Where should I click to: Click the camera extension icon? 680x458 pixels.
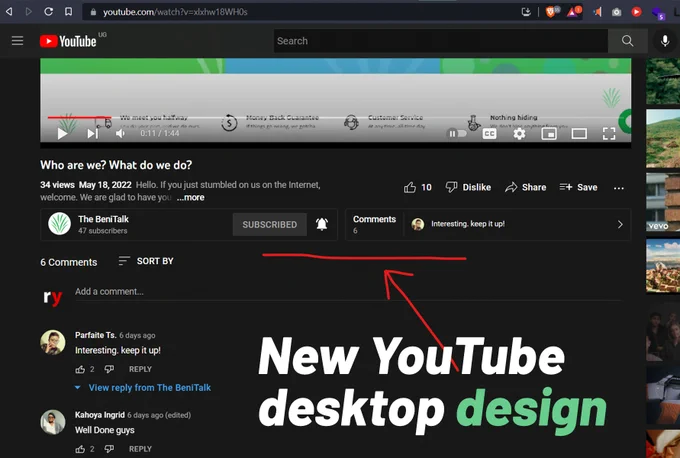coord(616,12)
